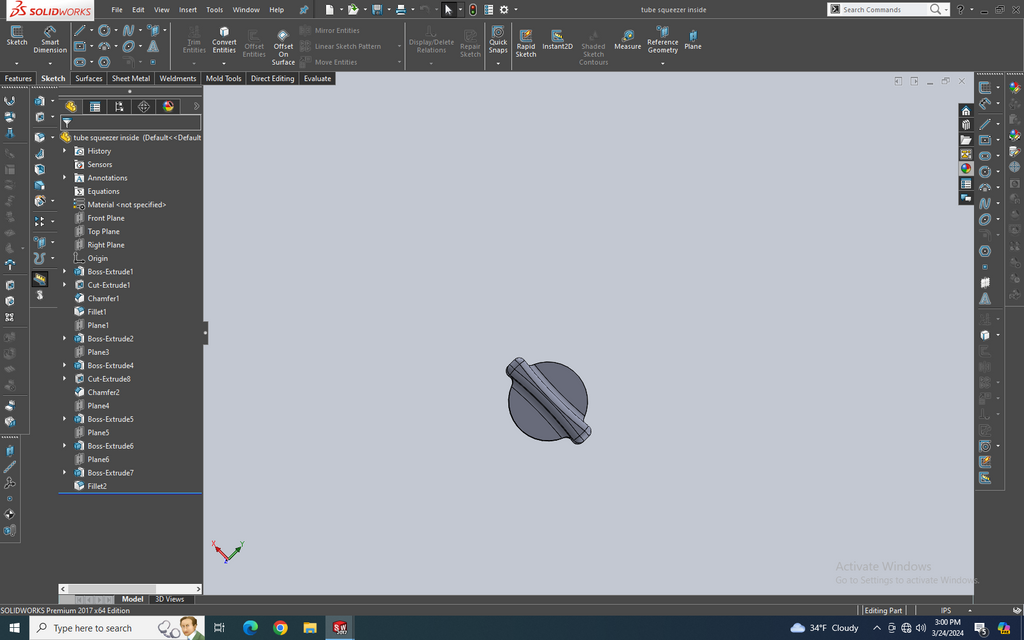
Task: Open Custom Properties tab in task pane
Action: click(x=966, y=184)
